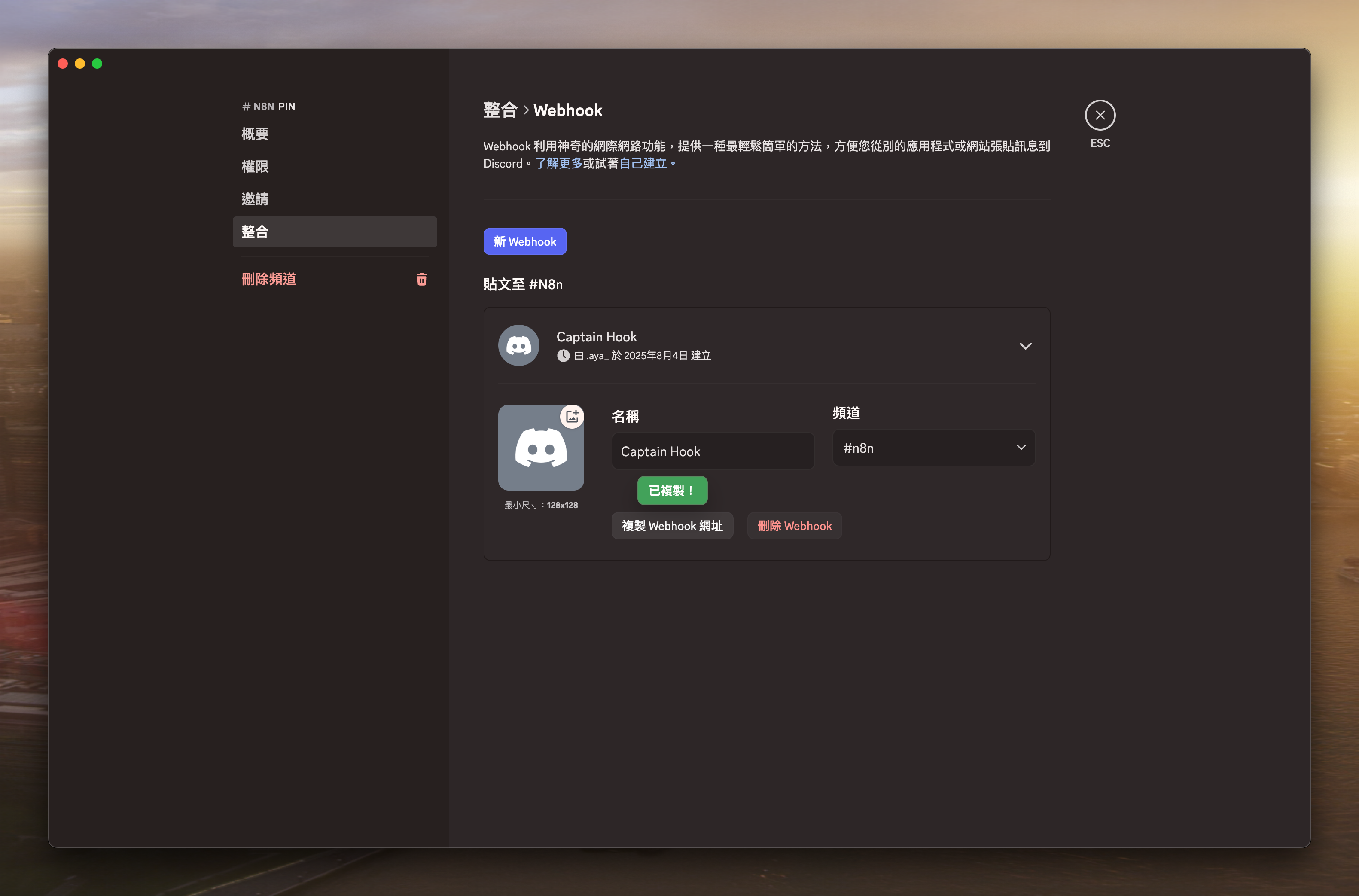
Task: Open the 邀請 settings section
Action: point(255,199)
